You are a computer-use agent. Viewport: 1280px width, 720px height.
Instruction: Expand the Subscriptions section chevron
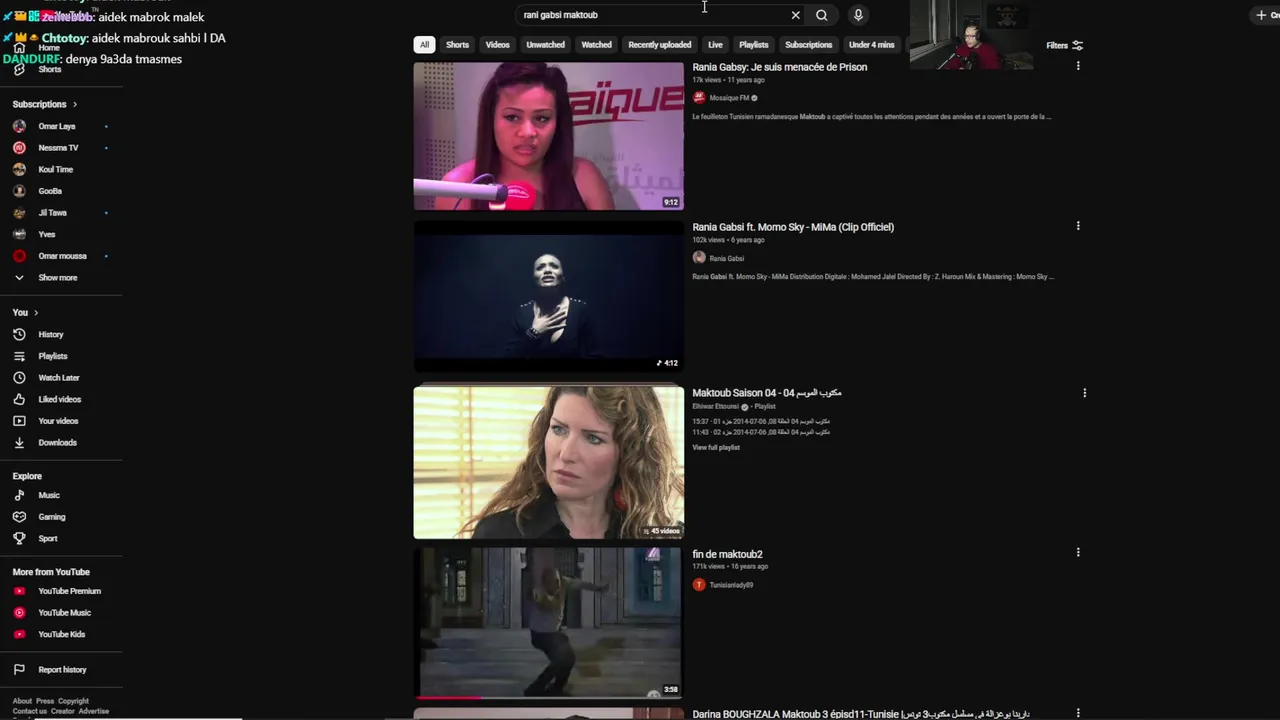click(75, 104)
